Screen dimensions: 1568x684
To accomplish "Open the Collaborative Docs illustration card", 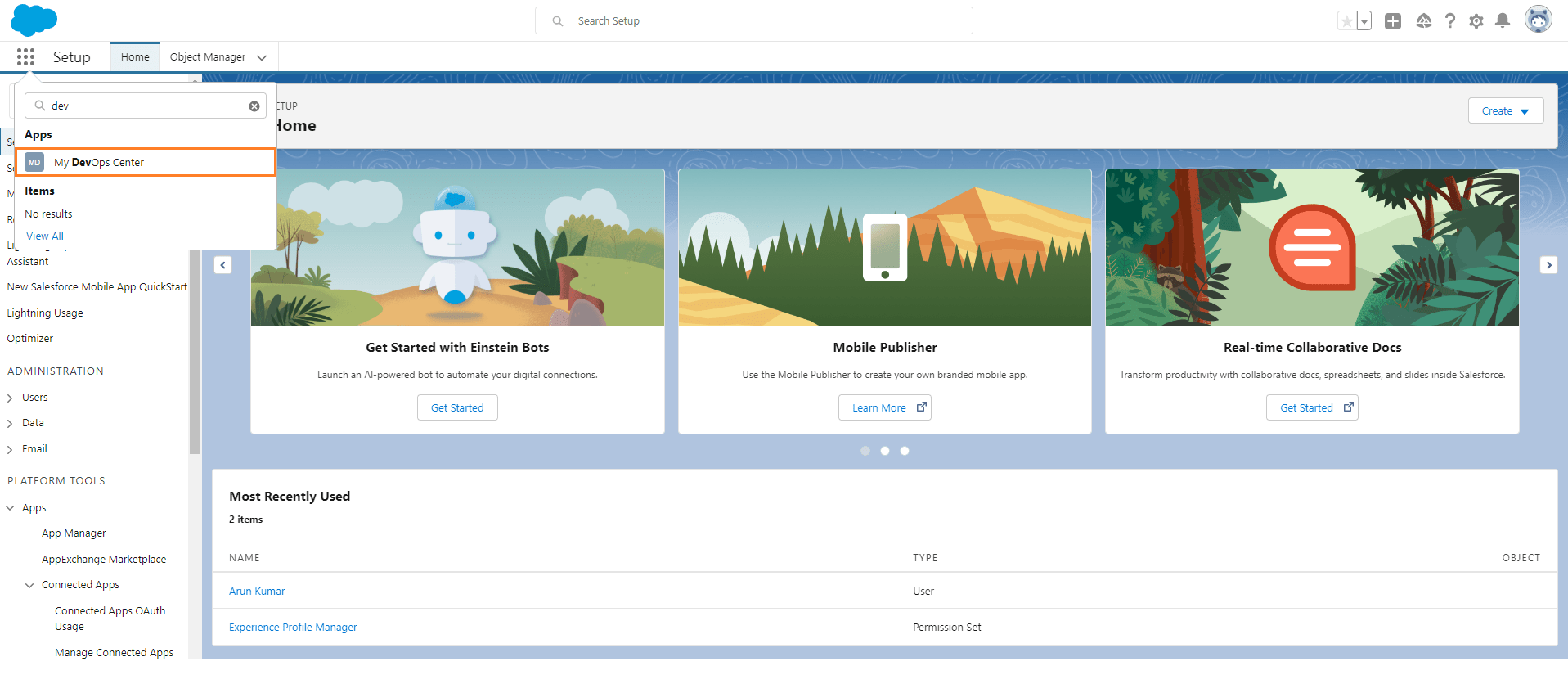I will (x=1312, y=247).
